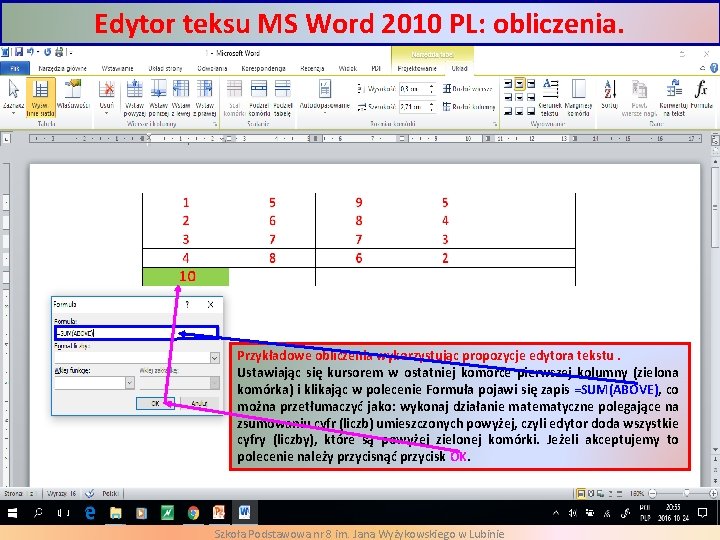Select align middle left cell alignment
The width and height of the screenshot is (720, 540).
point(508,97)
